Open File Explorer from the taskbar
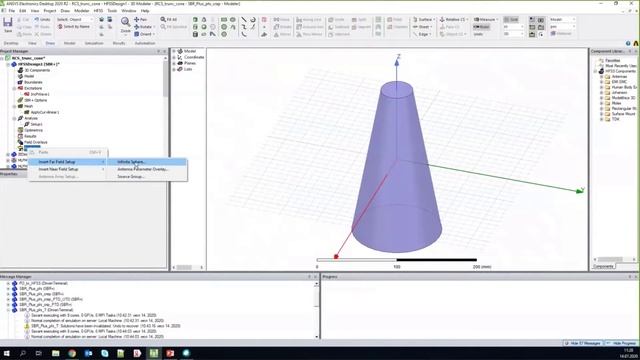This screenshot has width=640, height=360. (x=56, y=353)
